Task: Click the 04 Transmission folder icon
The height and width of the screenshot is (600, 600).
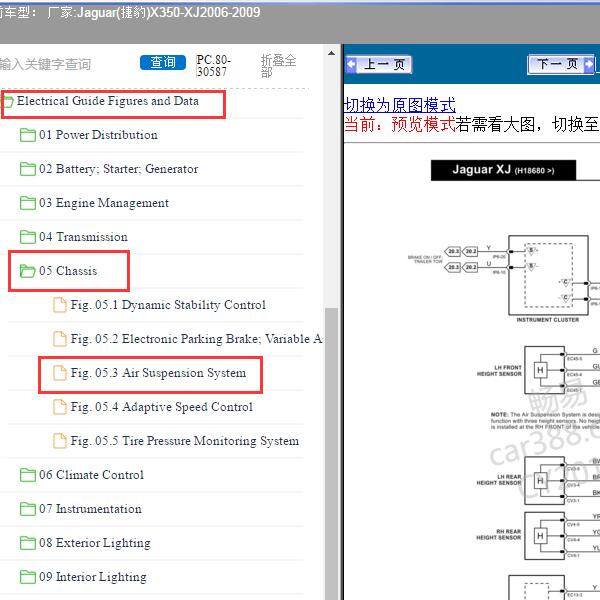Action: pos(28,237)
